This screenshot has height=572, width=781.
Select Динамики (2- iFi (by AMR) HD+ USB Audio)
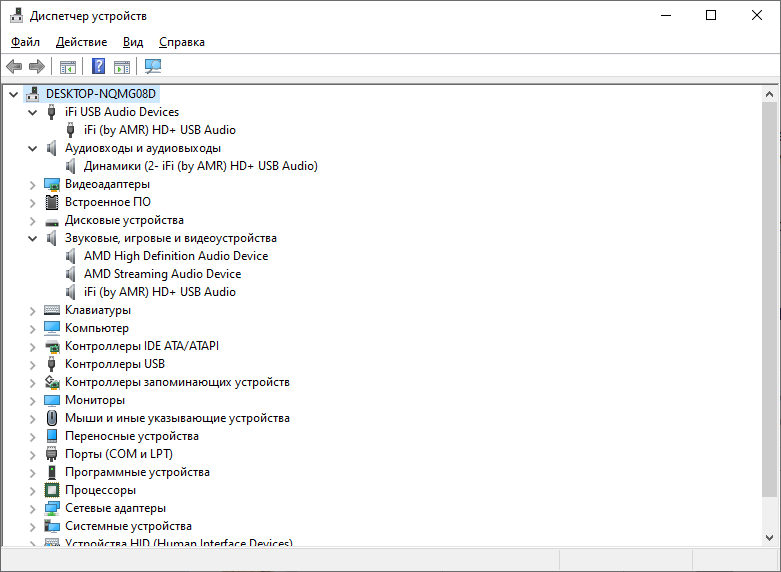pyautogui.click(x=201, y=166)
